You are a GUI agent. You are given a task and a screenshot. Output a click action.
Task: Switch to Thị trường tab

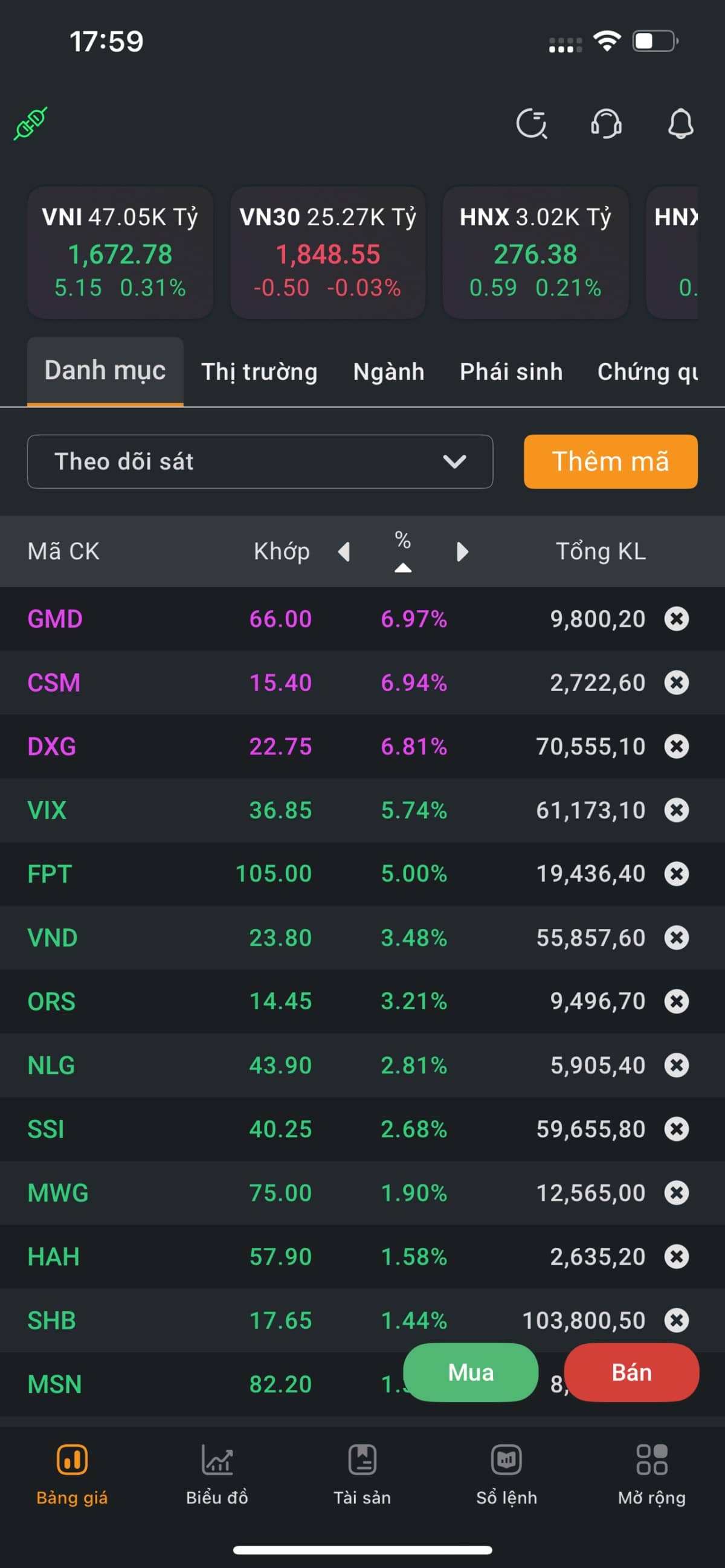point(259,372)
